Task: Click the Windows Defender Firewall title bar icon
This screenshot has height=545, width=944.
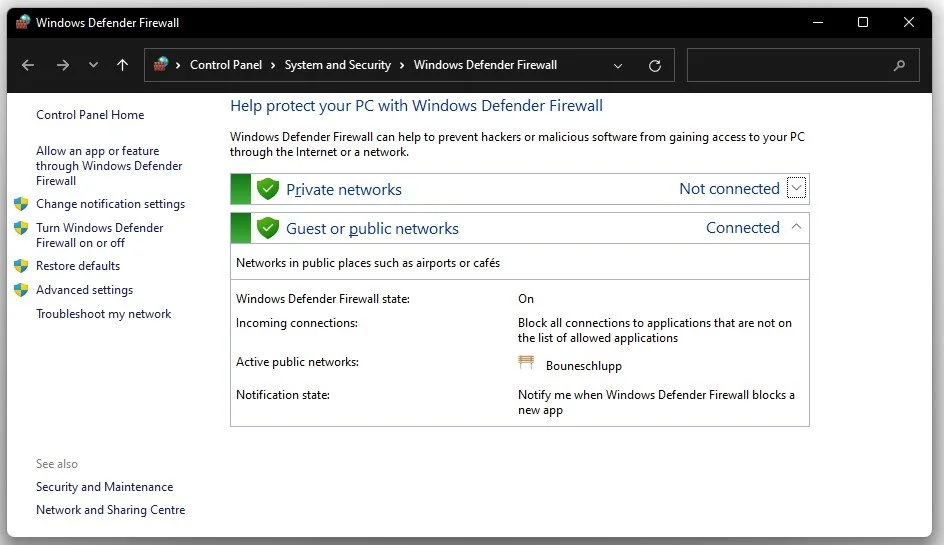Action: (x=23, y=22)
